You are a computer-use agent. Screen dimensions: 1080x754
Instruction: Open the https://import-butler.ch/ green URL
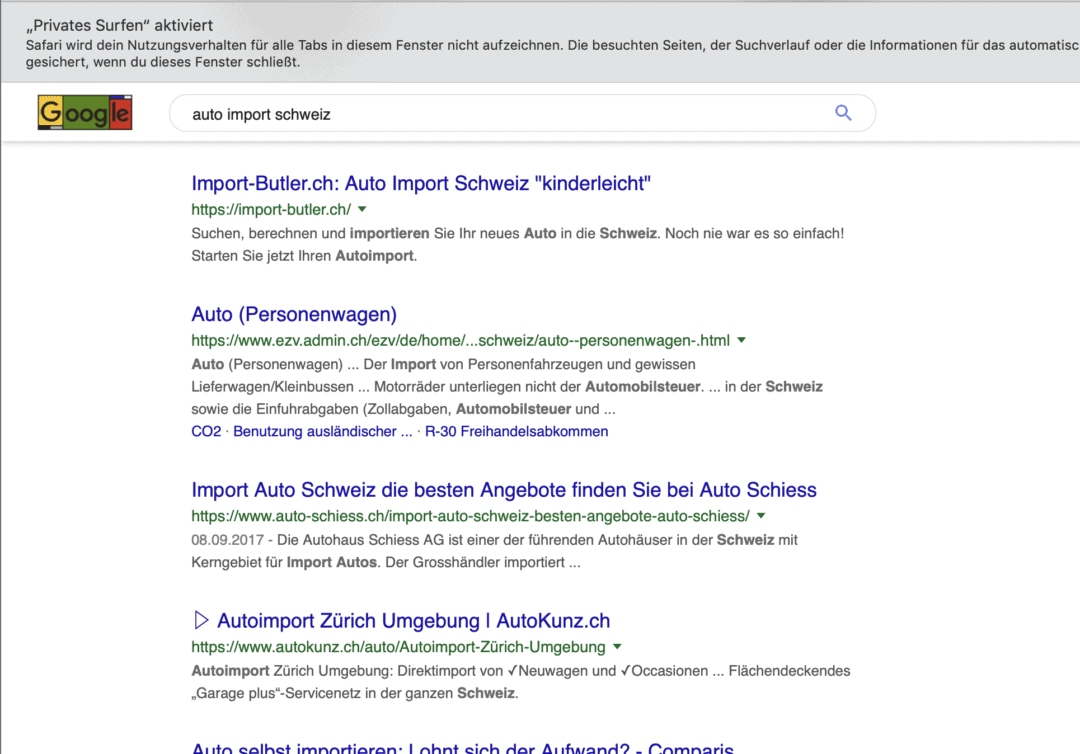pos(270,210)
